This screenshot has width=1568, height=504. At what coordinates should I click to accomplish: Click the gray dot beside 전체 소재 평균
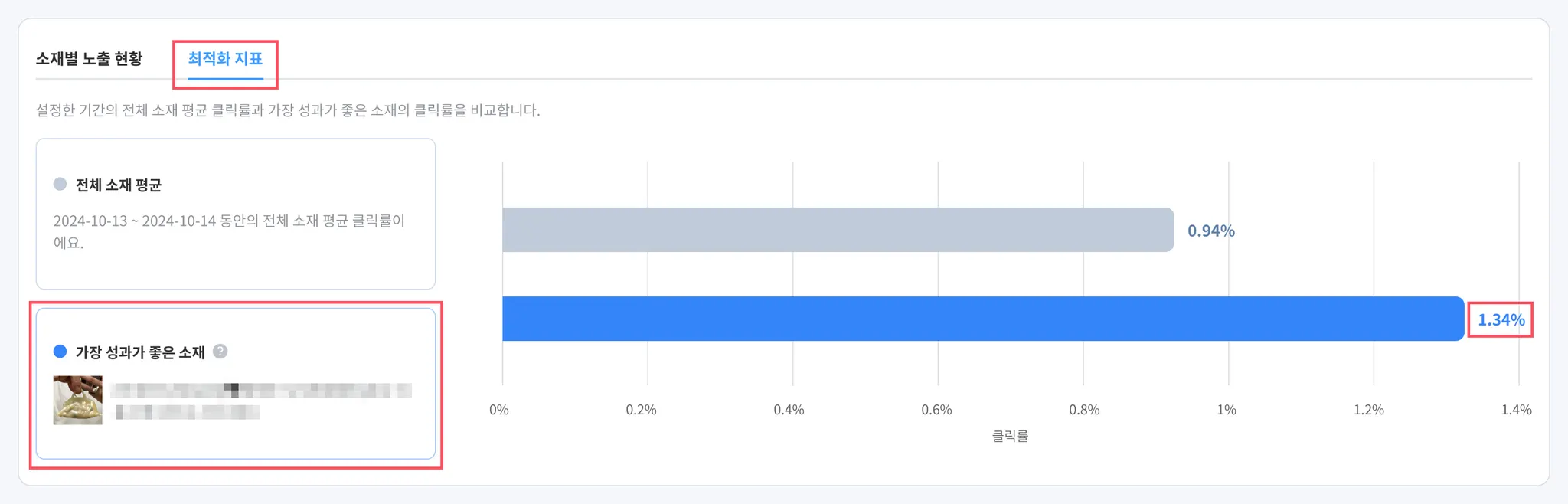60,184
